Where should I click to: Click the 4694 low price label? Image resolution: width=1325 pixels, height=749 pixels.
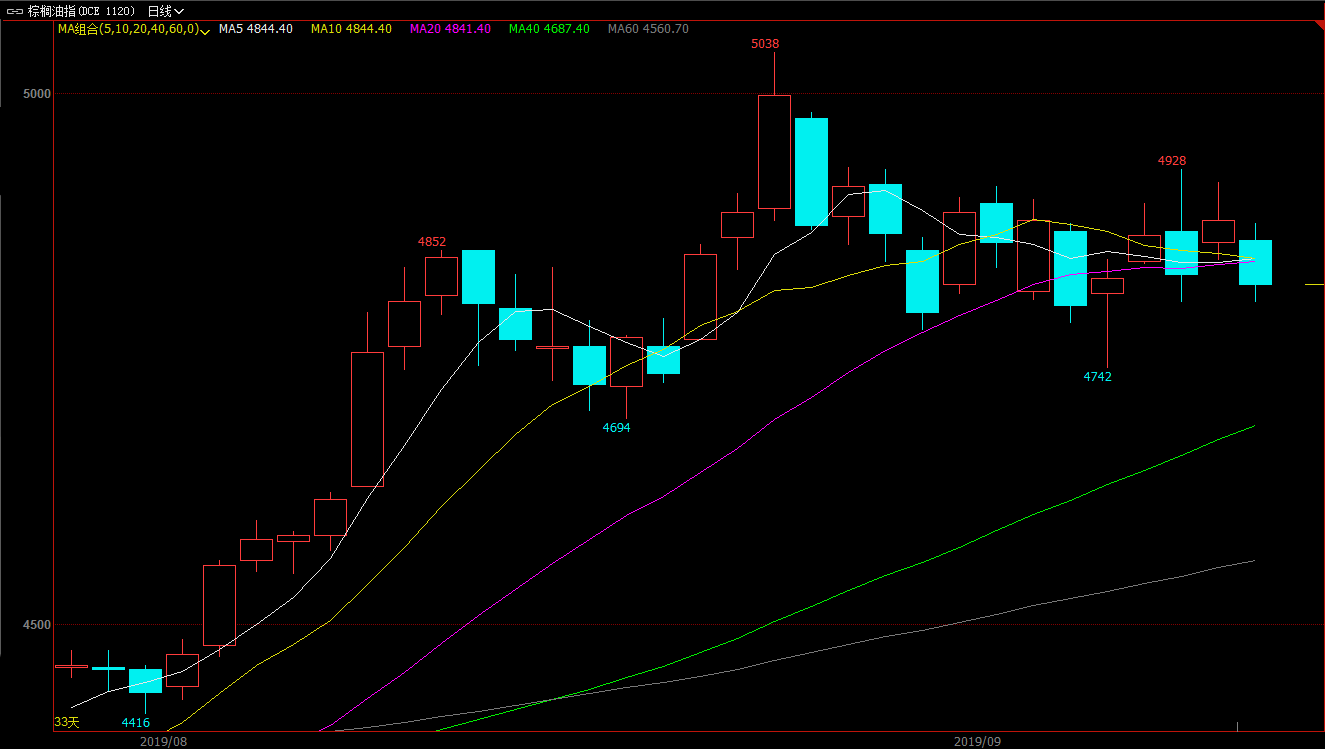click(x=616, y=428)
